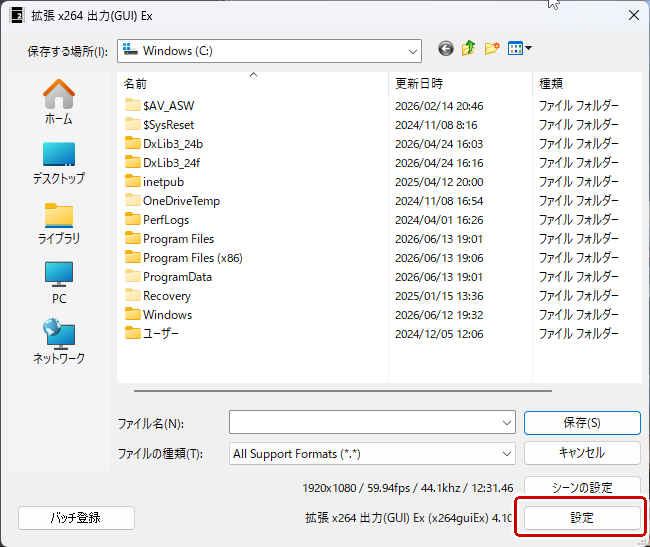Select the OneDriveTemp folder icon

[x=133, y=201]
